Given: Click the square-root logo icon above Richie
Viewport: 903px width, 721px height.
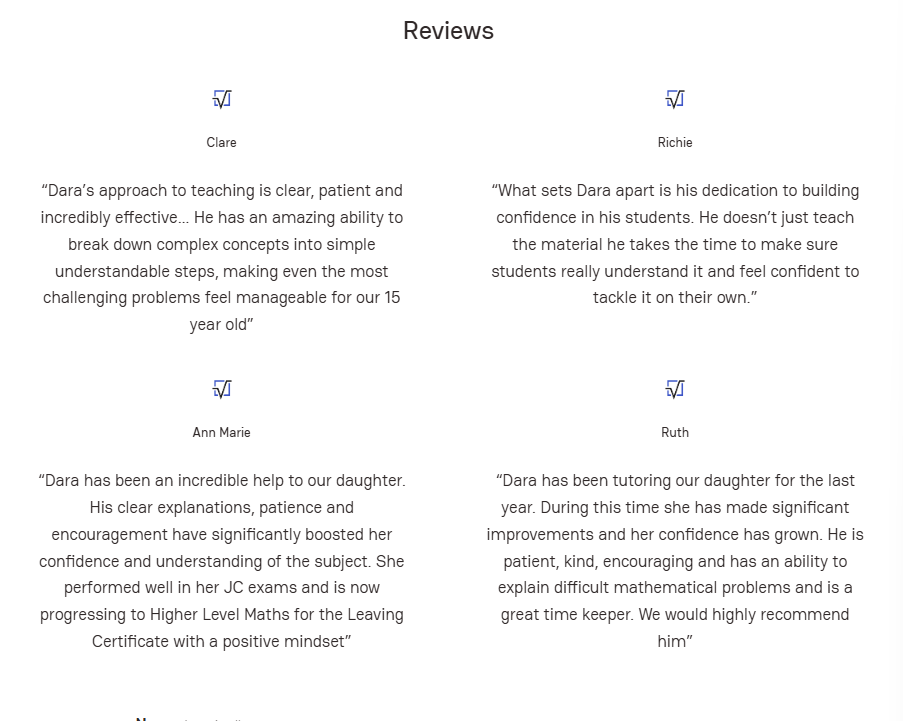Looking at the screenshot, I should click(675, 99).
